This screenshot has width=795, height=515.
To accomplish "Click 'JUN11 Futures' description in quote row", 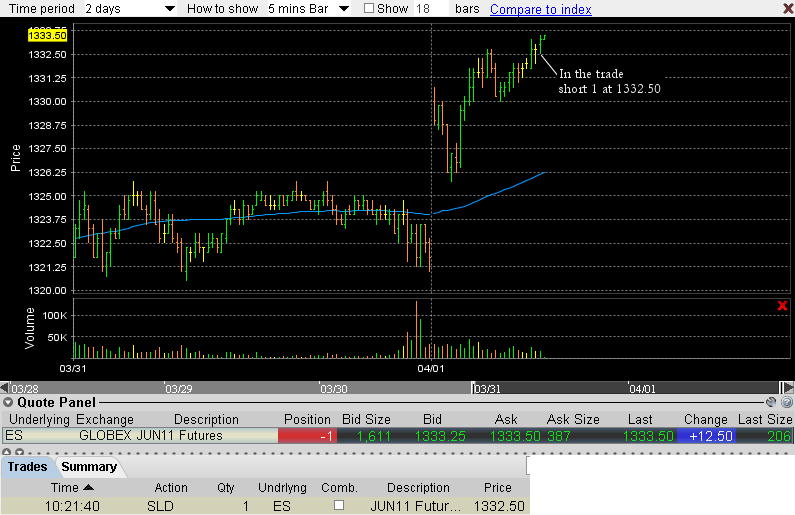I will coord(179,435).
